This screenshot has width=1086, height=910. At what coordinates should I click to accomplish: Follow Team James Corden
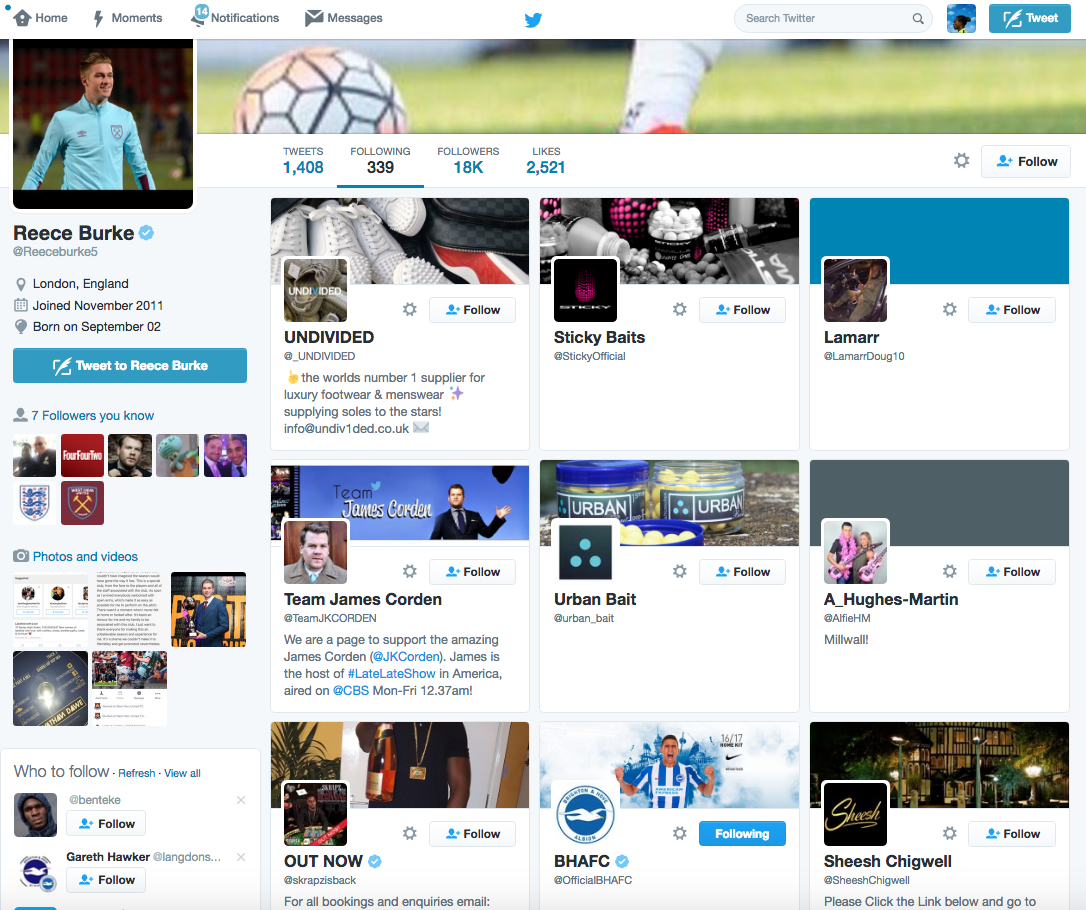[472, 571]
